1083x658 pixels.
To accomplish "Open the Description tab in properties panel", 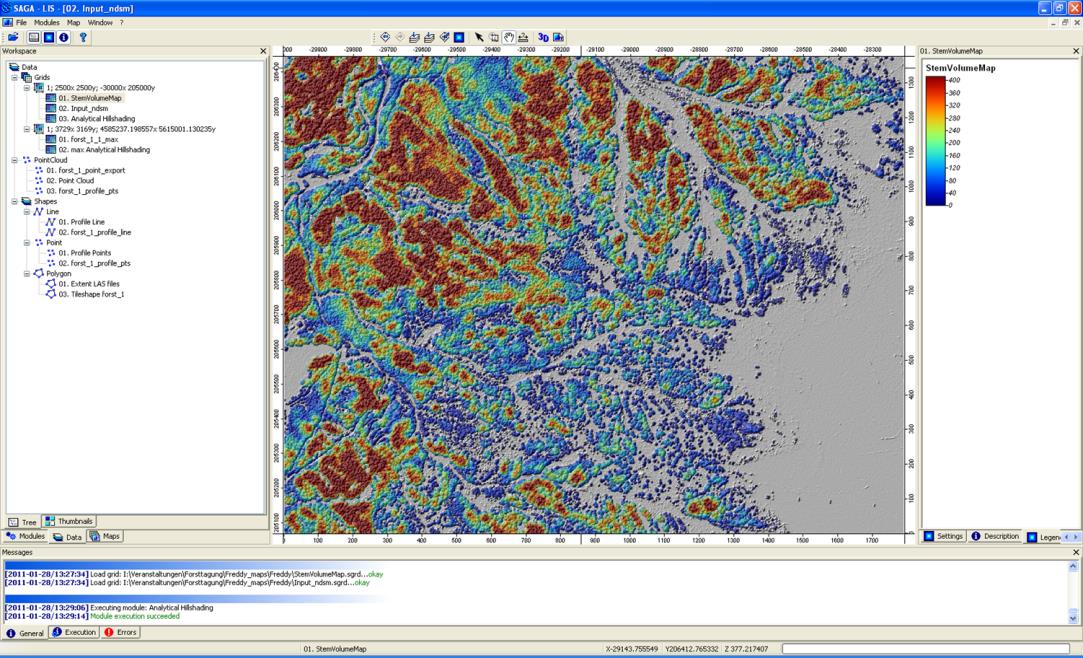I will tap(995, 536).
